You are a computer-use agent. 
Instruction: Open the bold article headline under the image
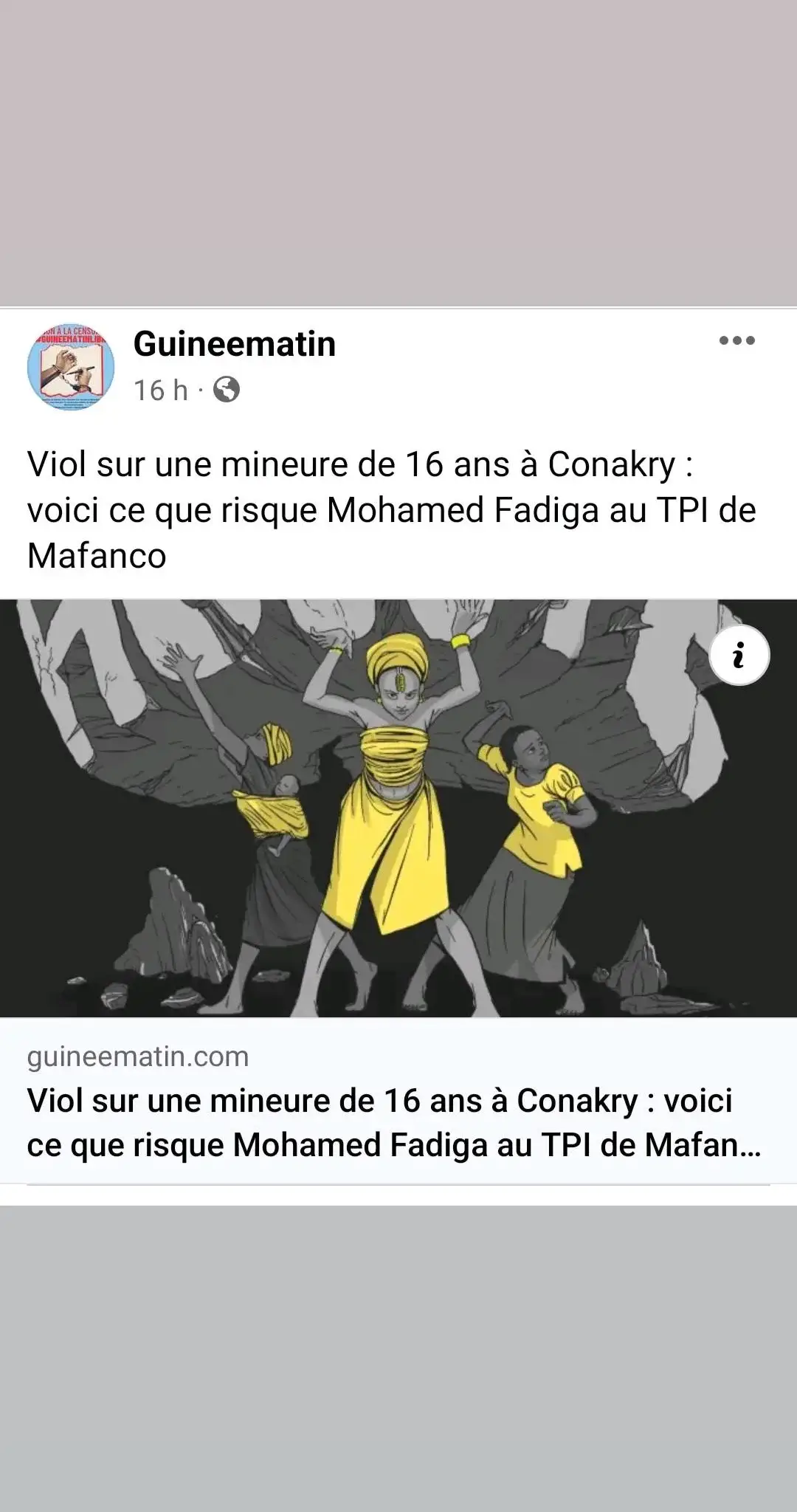pyautogui.click(x=394, y=1123)
